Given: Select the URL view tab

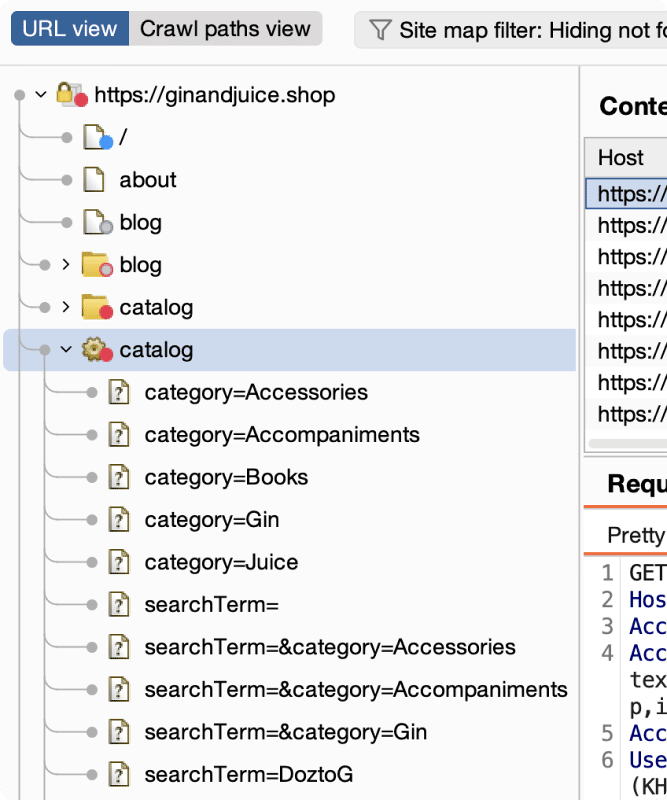Looking at the screenshot, I should tap(70, 29).
